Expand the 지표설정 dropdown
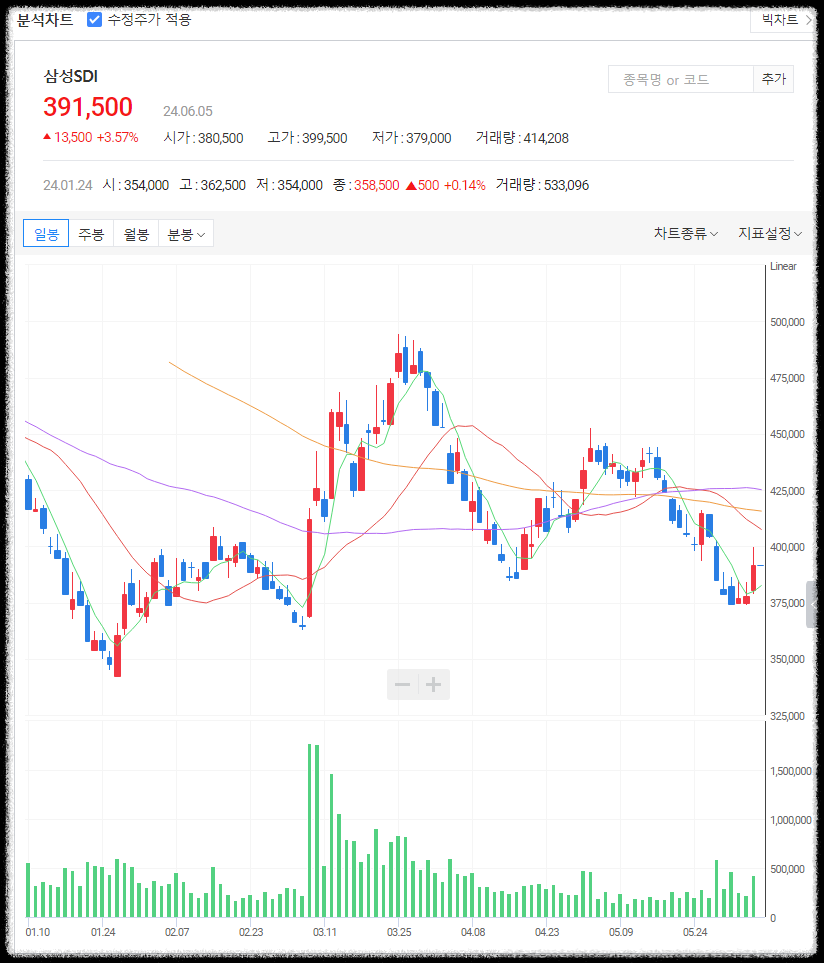824x963 pixels. tap(769, 233)
